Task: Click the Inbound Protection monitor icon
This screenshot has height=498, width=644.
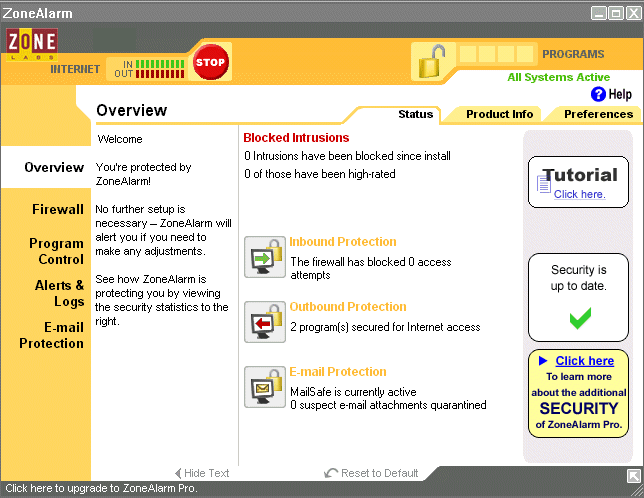Action: pos(265,257)
